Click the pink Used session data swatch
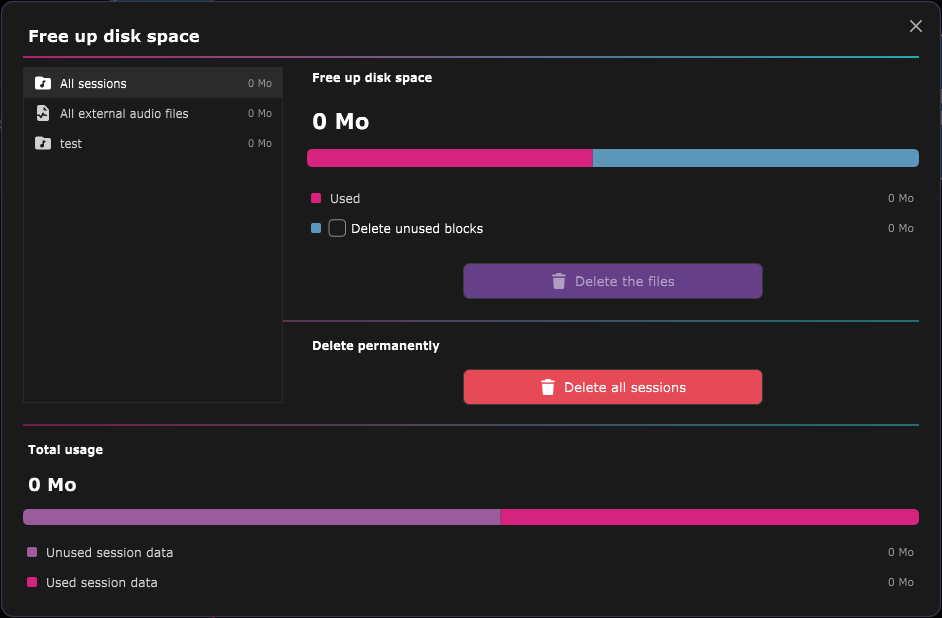Image resolution: width=942 pixels, height=618 pixels. point(32,582)
